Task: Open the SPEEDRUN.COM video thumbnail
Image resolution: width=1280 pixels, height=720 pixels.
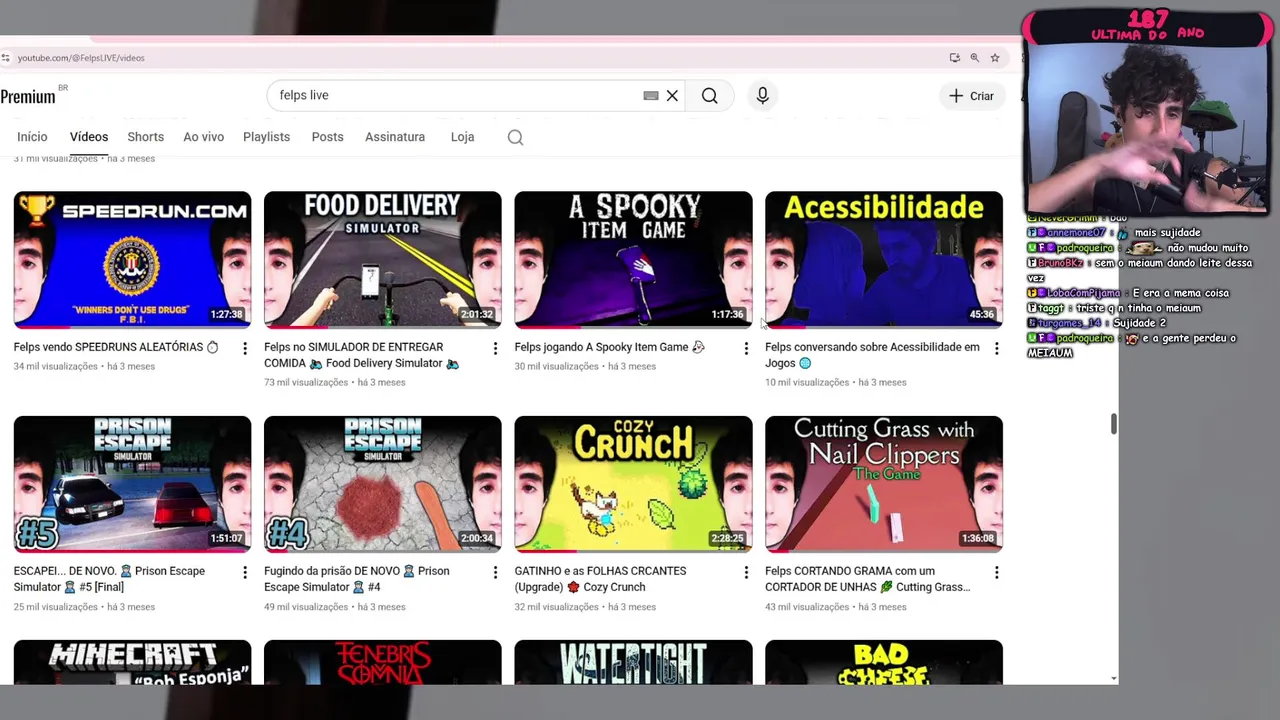Action: pyautogui.click(x=132, y=259)
